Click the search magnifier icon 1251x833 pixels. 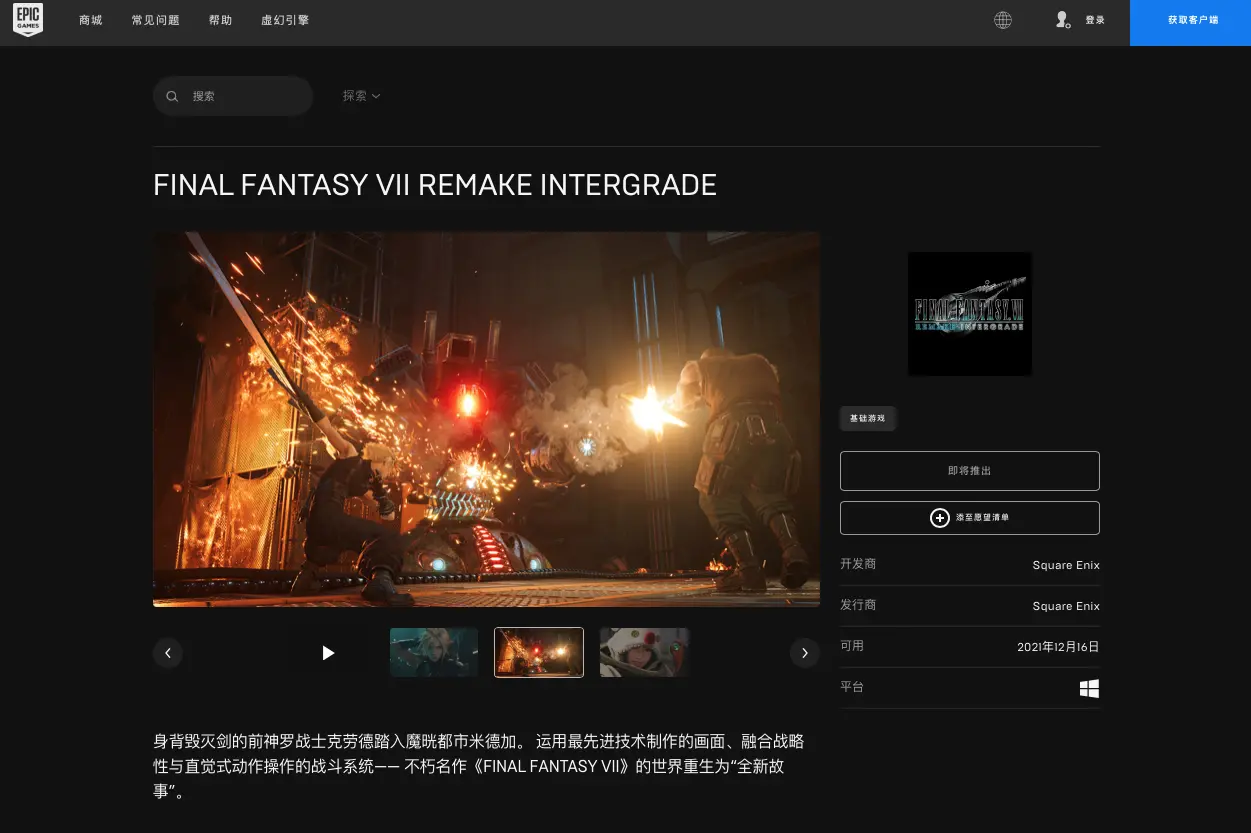tap(173, 96)
